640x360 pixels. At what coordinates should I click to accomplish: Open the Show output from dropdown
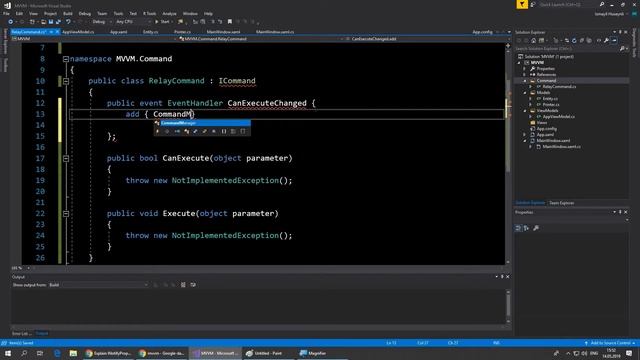coord(98,285)
